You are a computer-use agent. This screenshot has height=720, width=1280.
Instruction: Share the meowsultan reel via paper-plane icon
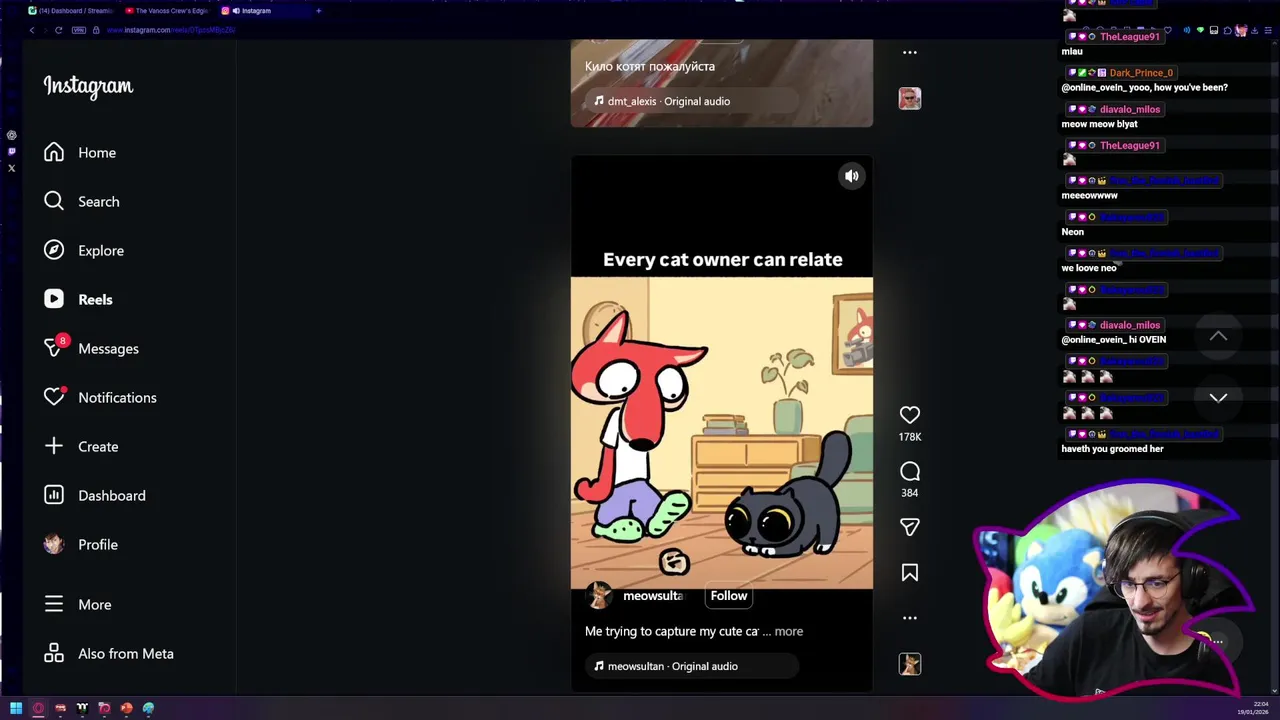coord(910,527)
